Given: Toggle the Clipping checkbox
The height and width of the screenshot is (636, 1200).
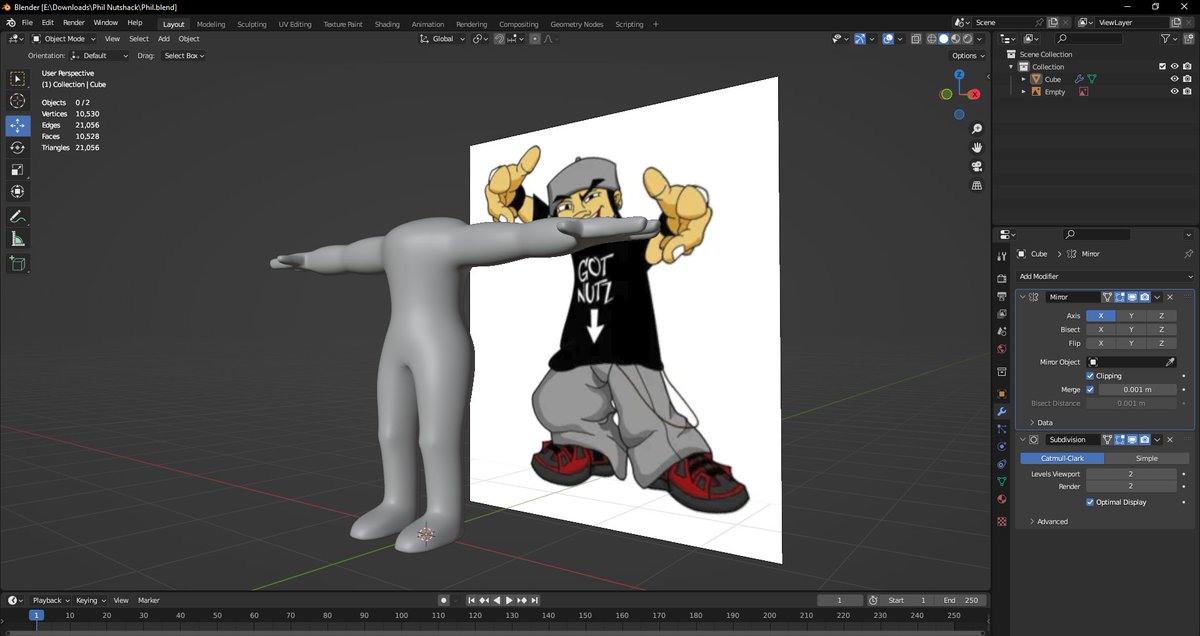Looking at the screenshot, I should pyautogui.click(x=1090, y=376).
